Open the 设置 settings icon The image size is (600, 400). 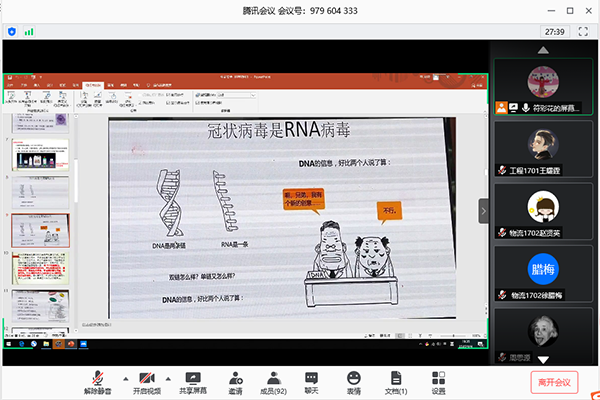[439, 381]
